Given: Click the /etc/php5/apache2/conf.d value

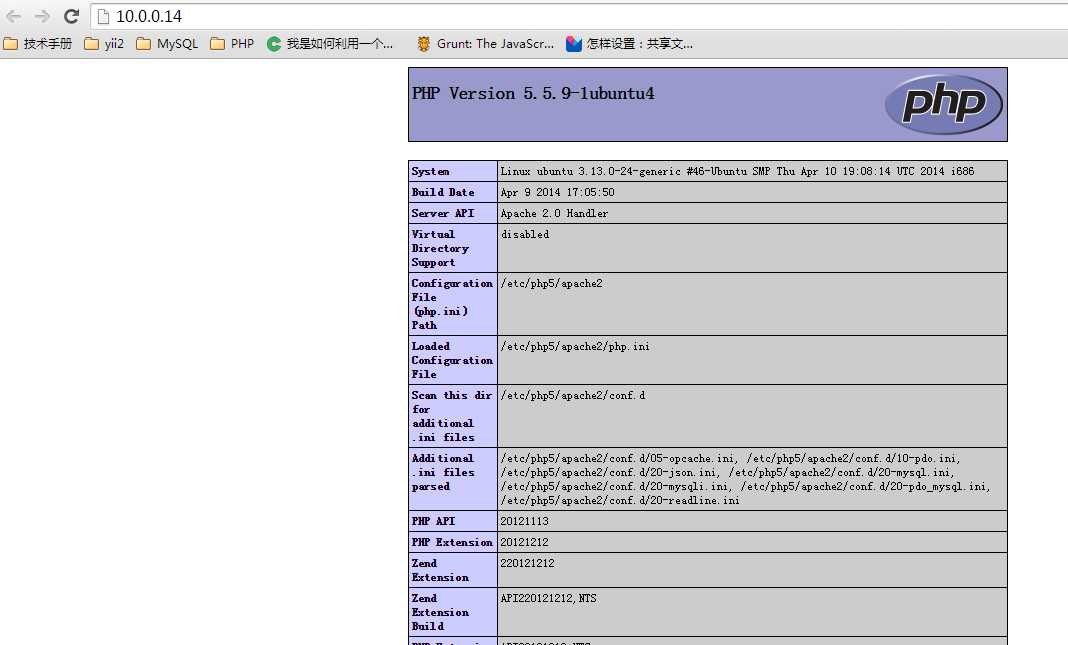Looking at the screenshot, I should 573,395.
